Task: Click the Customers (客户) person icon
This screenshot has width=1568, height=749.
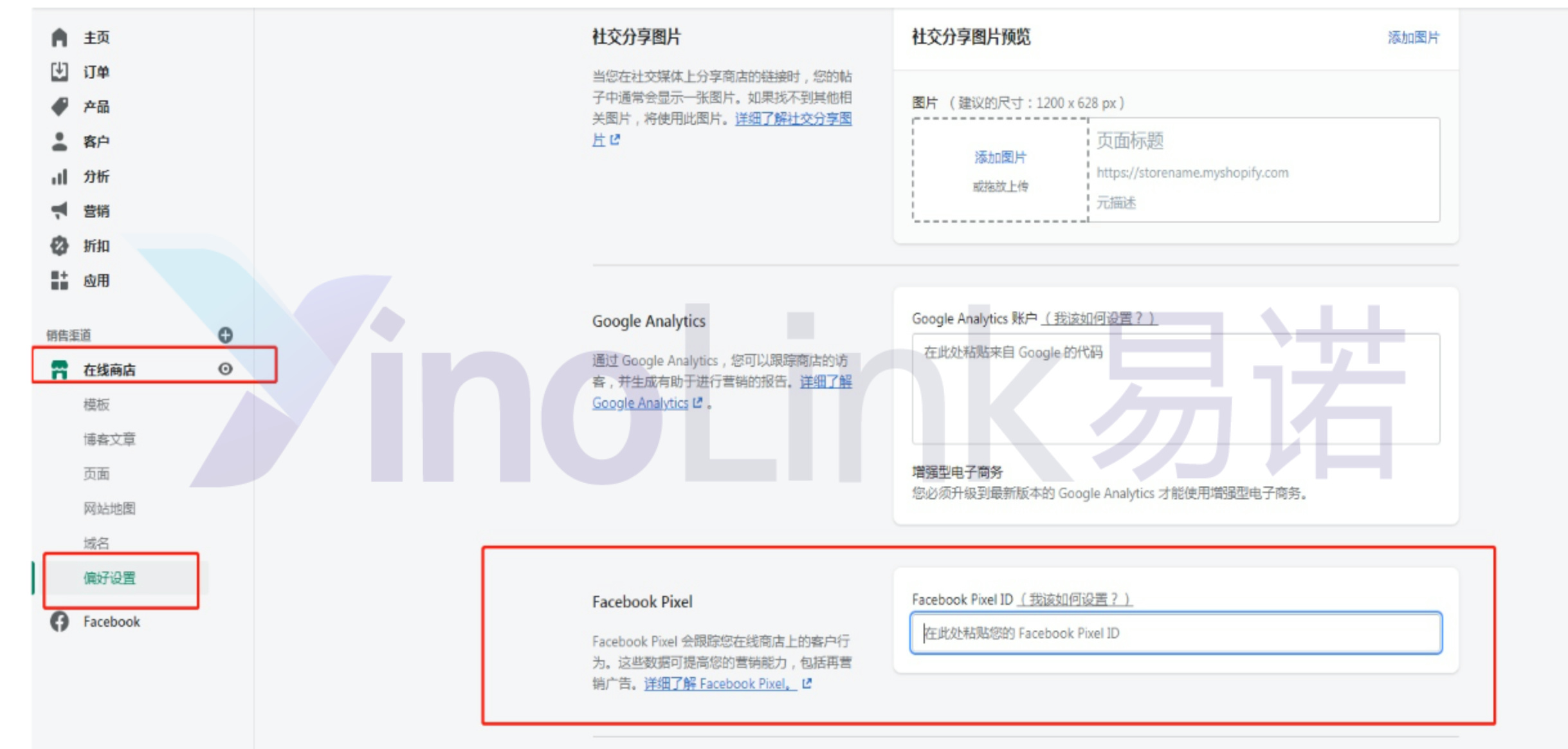Action: click(59, 141)
